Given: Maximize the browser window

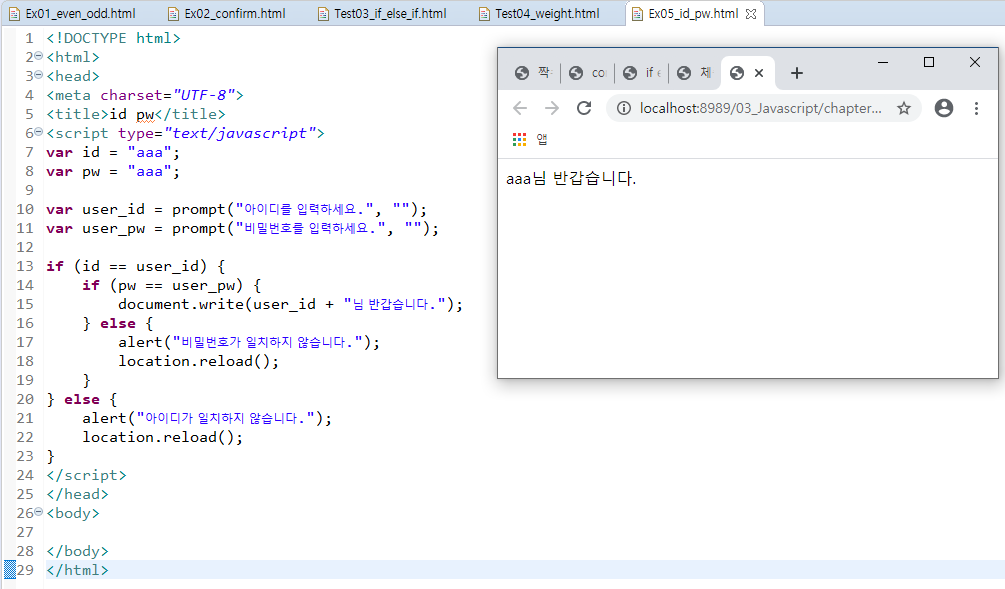Looking at the screenshot, I should click(929, 62).
